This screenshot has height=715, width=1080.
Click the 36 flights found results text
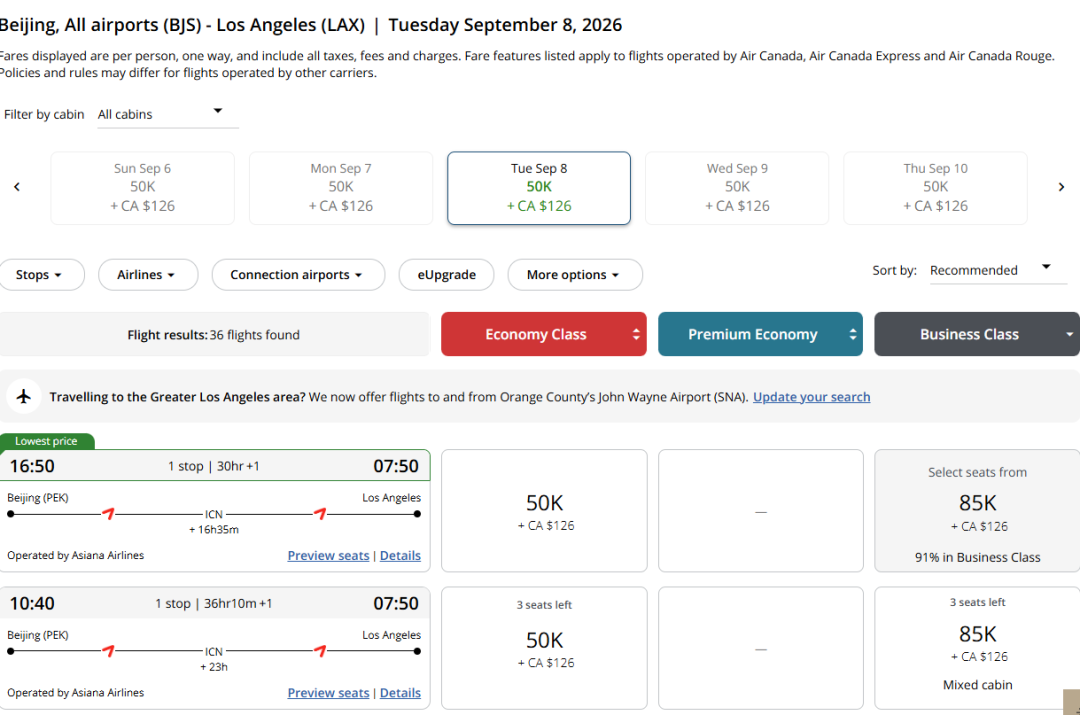(214, 335)
